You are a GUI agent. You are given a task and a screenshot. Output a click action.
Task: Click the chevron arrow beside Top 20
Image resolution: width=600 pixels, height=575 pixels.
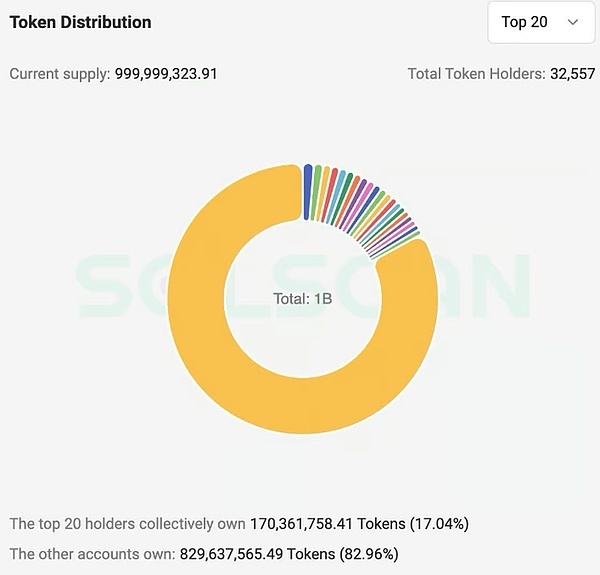click(x=573, y=22)
